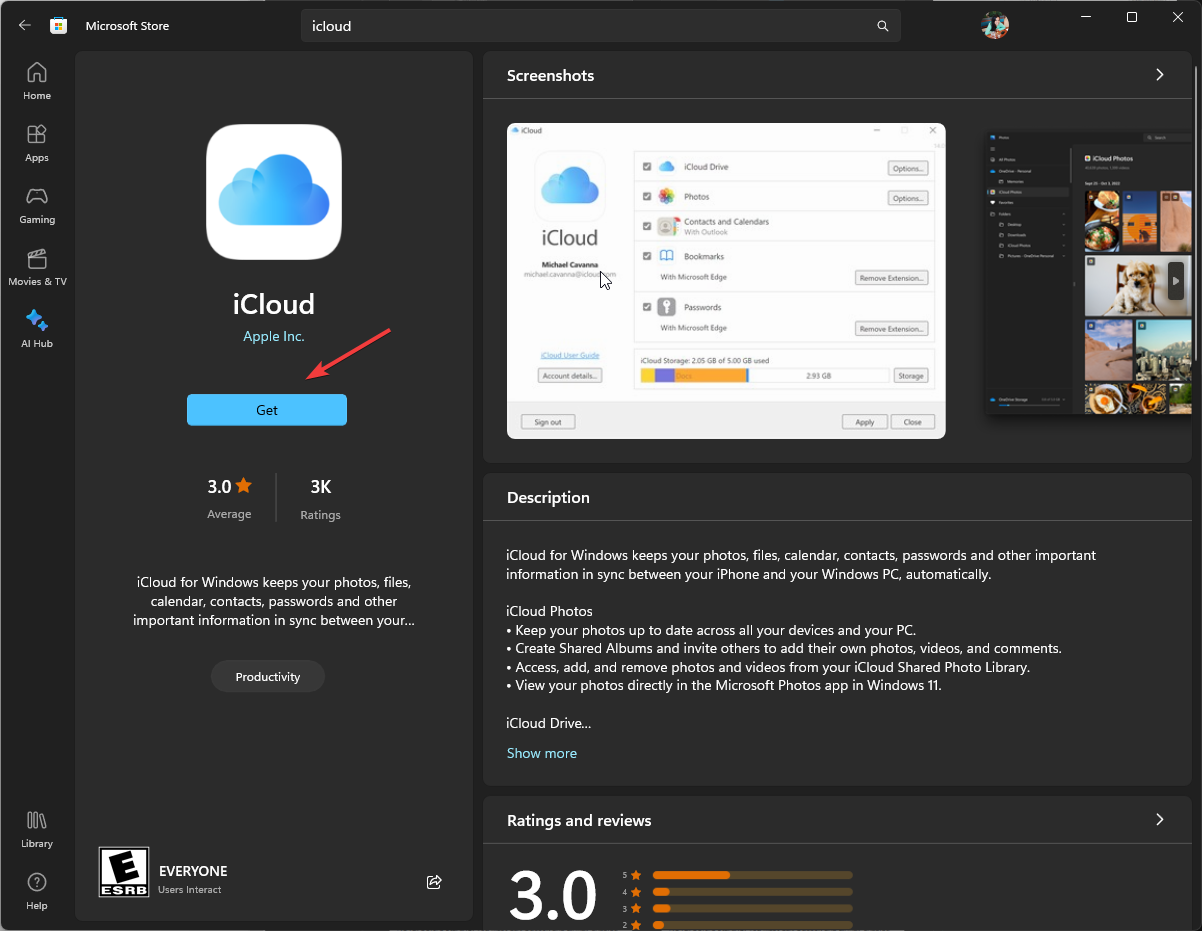Click the 3K Ratings count
Screen dimensions: 1202x931
tap(320, 498)
